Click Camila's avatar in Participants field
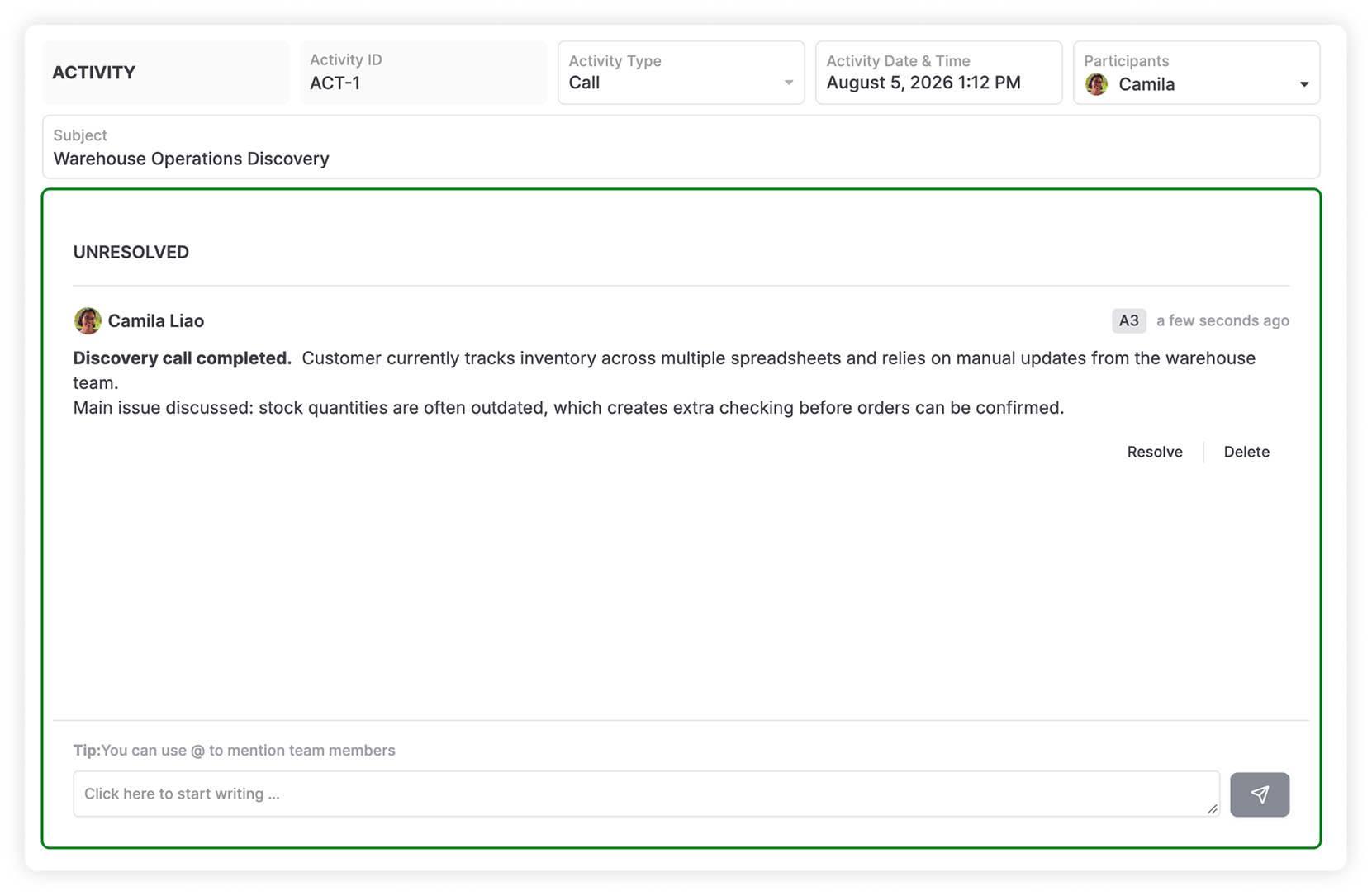 point(1096,84)
